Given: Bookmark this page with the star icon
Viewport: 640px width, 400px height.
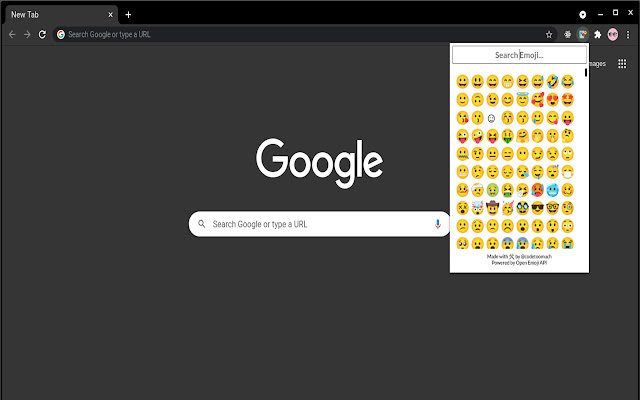Looking at the screenshot, I should tap(549, 35).
